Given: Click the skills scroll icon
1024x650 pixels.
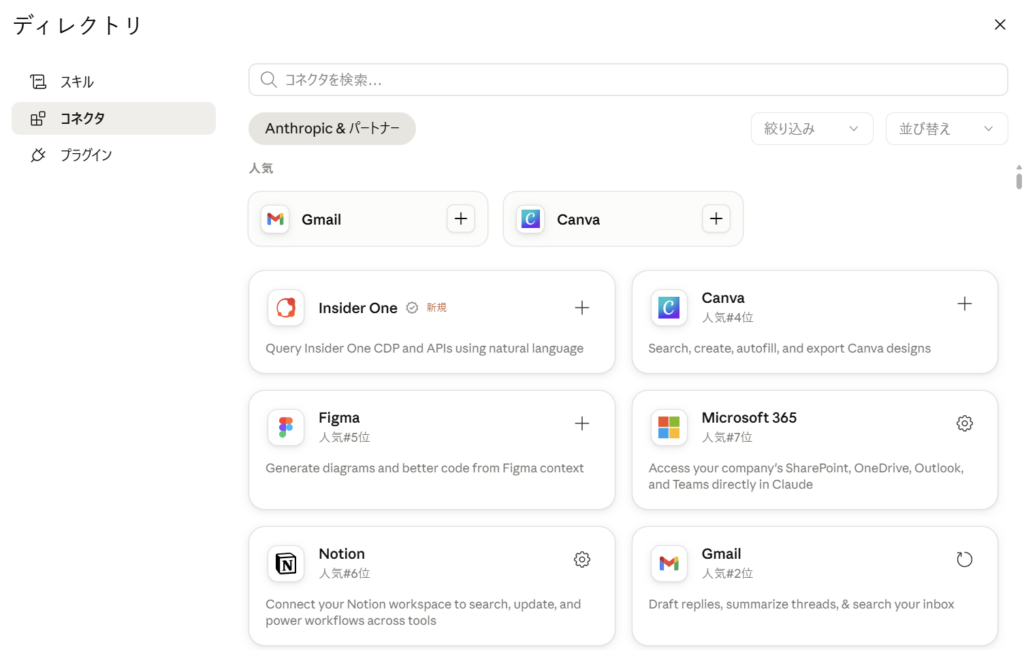Looking at the screenshot, I should (x=38, y=82).
